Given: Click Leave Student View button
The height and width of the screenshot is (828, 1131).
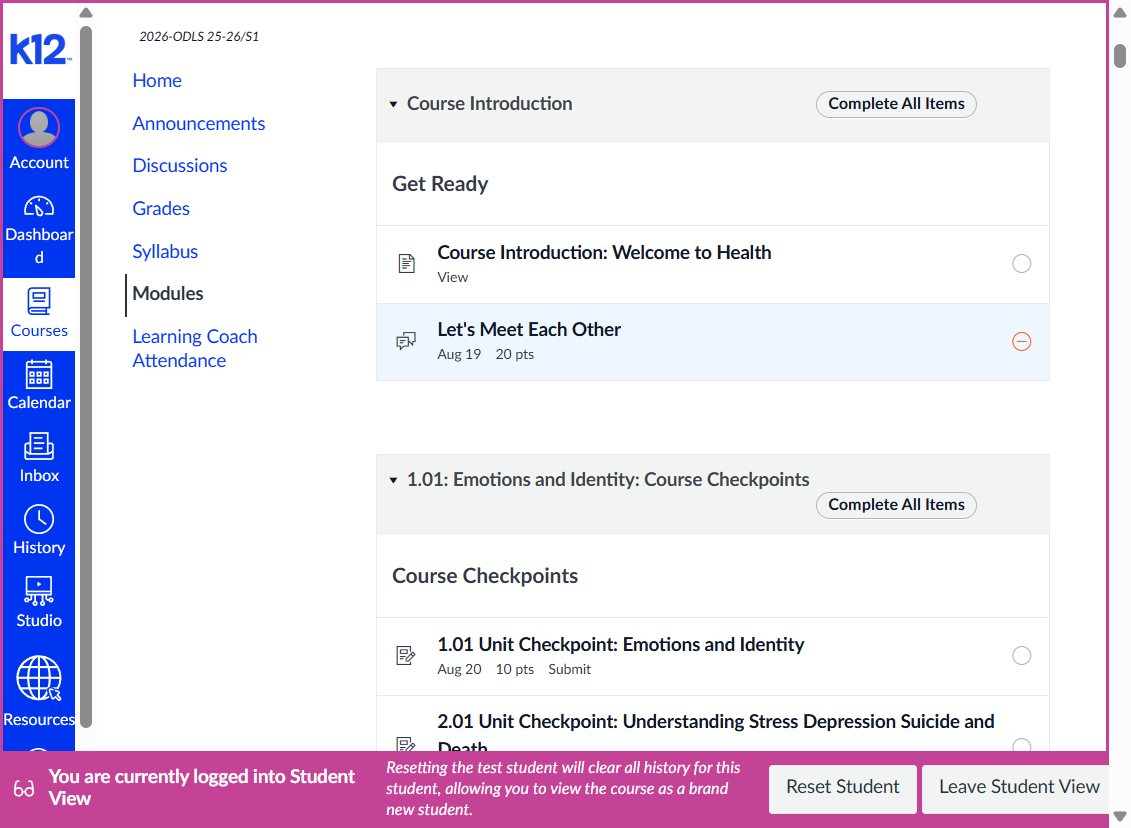Looking at the screenshot, I should 1018,787.
